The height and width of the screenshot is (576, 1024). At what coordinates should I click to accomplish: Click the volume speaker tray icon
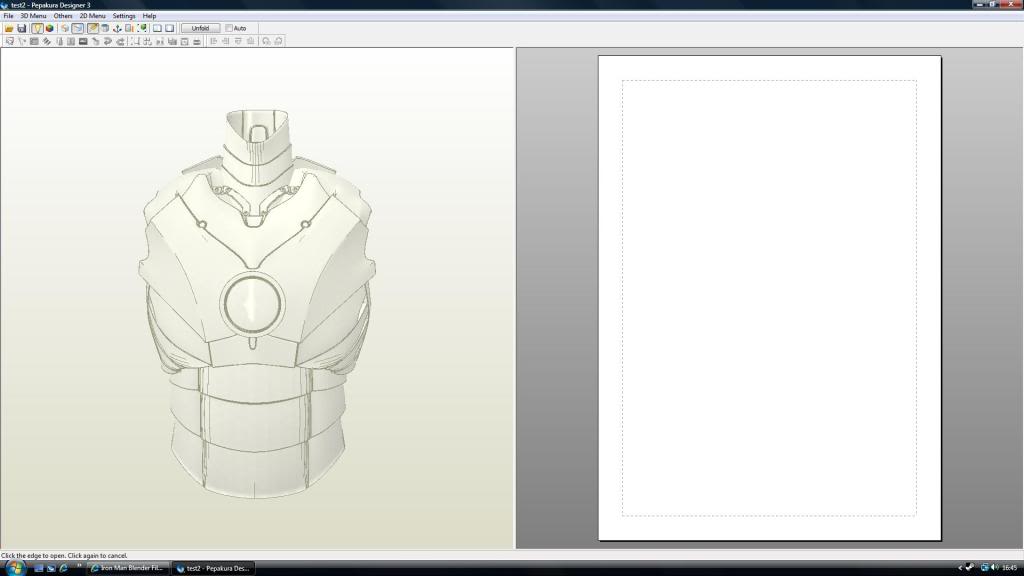994,568
